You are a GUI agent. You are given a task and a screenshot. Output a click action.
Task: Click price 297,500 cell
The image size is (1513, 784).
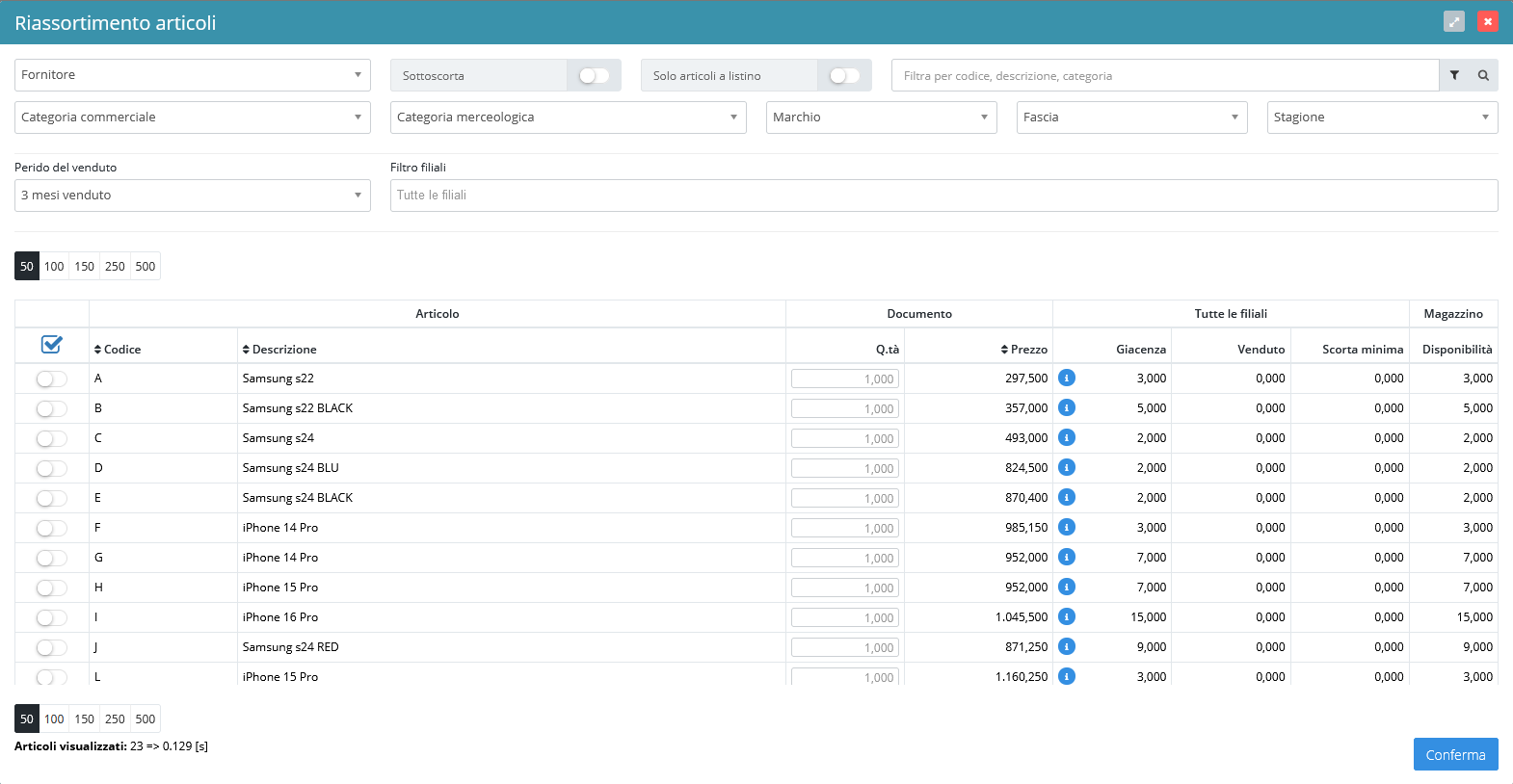pos(1026,379)
